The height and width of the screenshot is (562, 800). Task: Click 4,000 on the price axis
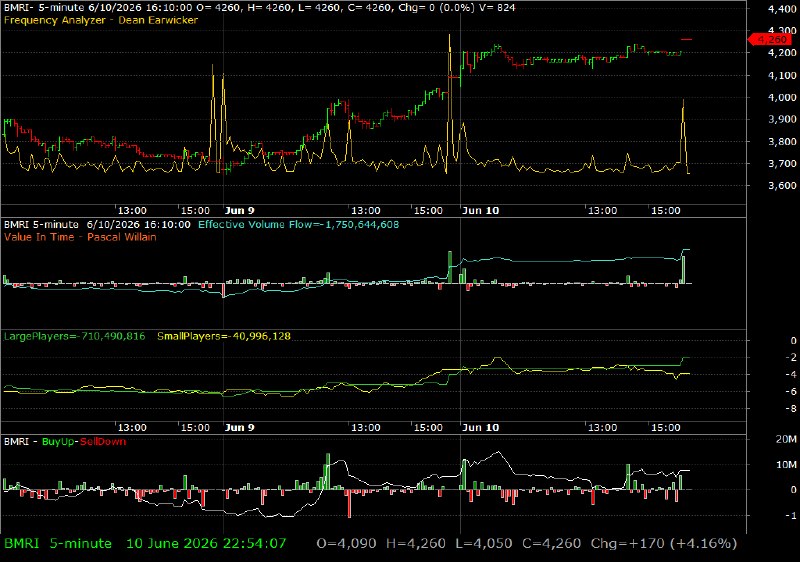[782, 97]
